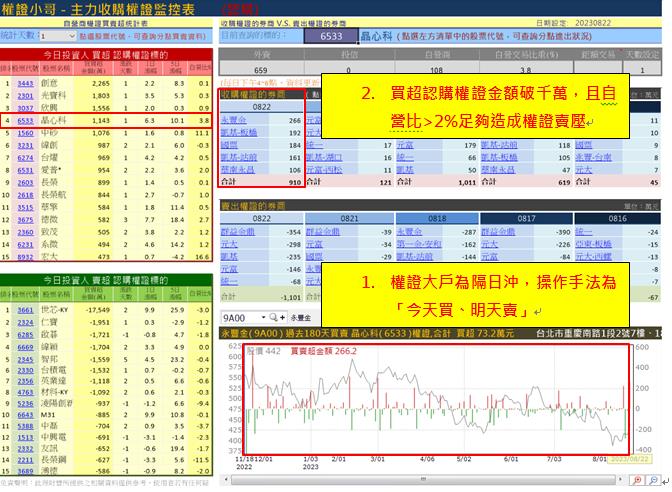Screen dimensions: 672x492
Task: Open stock code 4763 材料-KY
Action: pos(25,392)
